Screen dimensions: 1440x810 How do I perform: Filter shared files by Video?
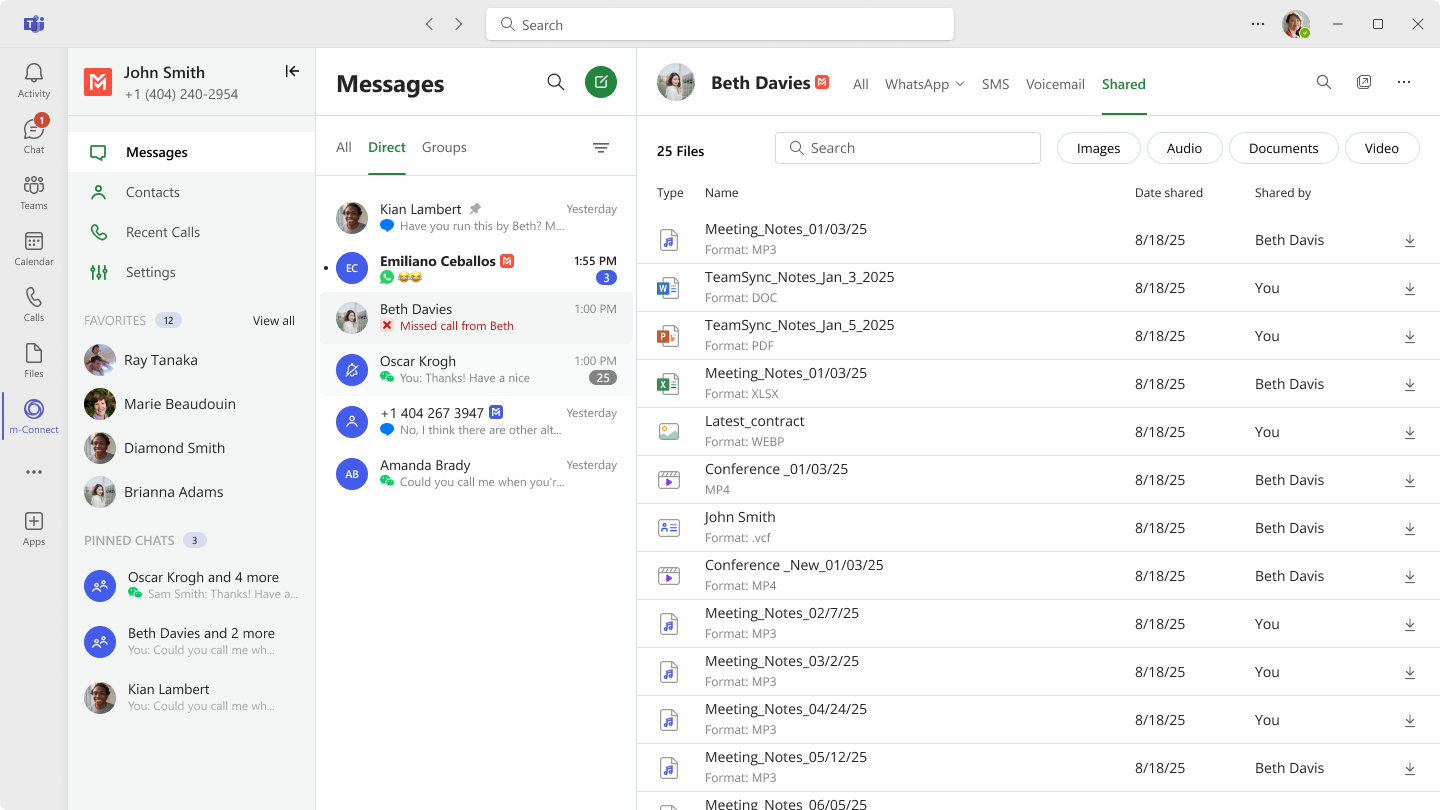click(x=1382, y=148)
